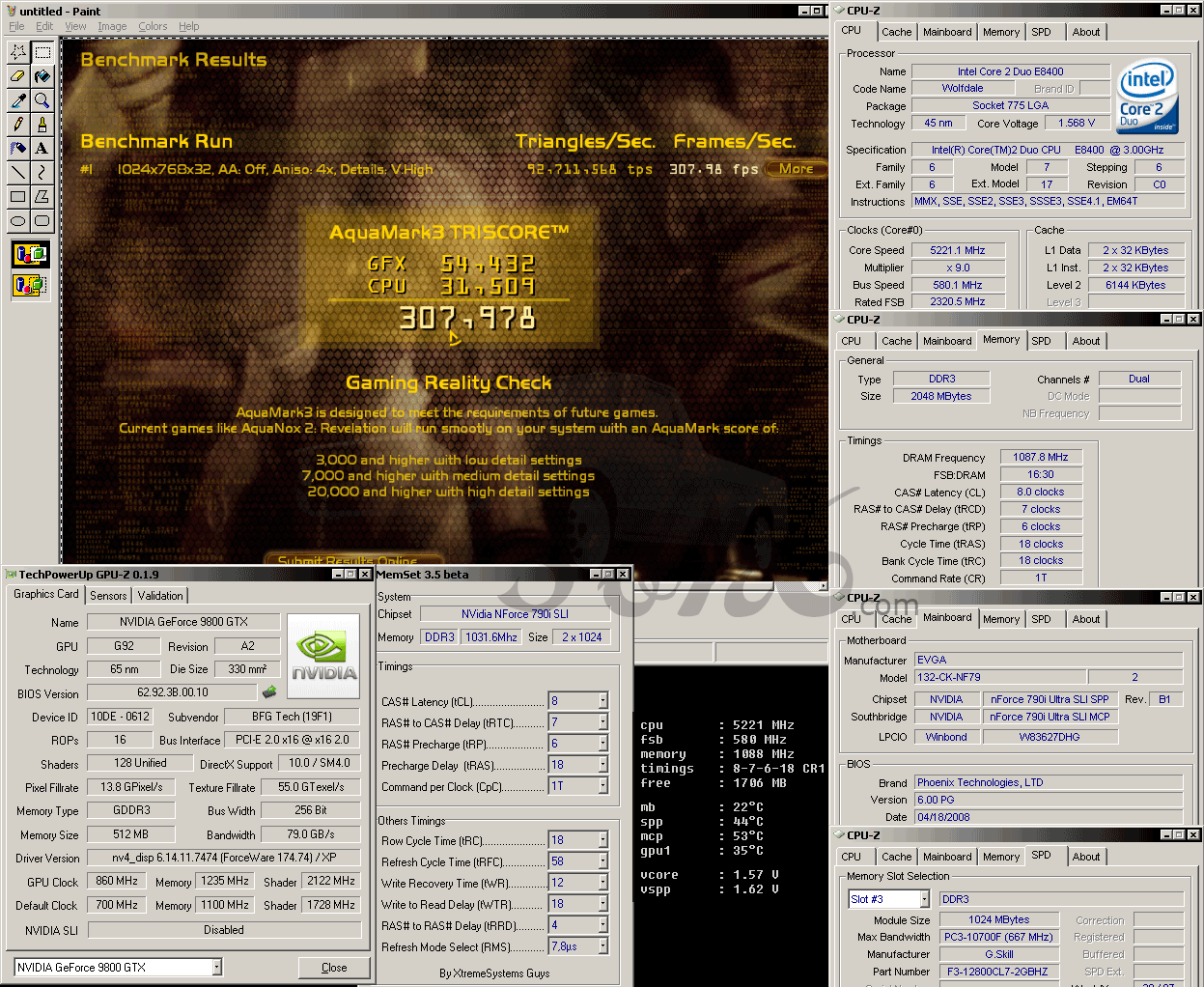The image size is (1204, 987).
Task: Expand Refresh Cycle Time (tRFC) dropdown
Action: pyautogui.click(x=603, y=861)
